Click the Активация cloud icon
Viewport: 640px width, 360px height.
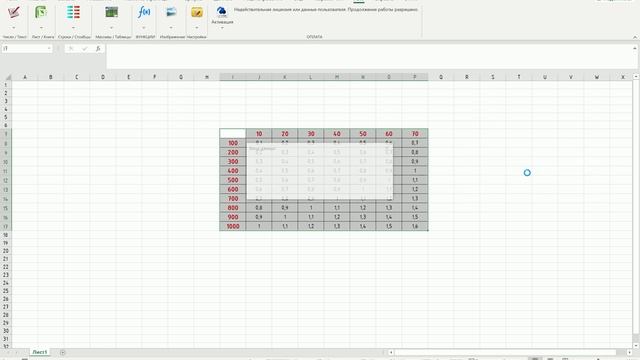pos(222,11)
